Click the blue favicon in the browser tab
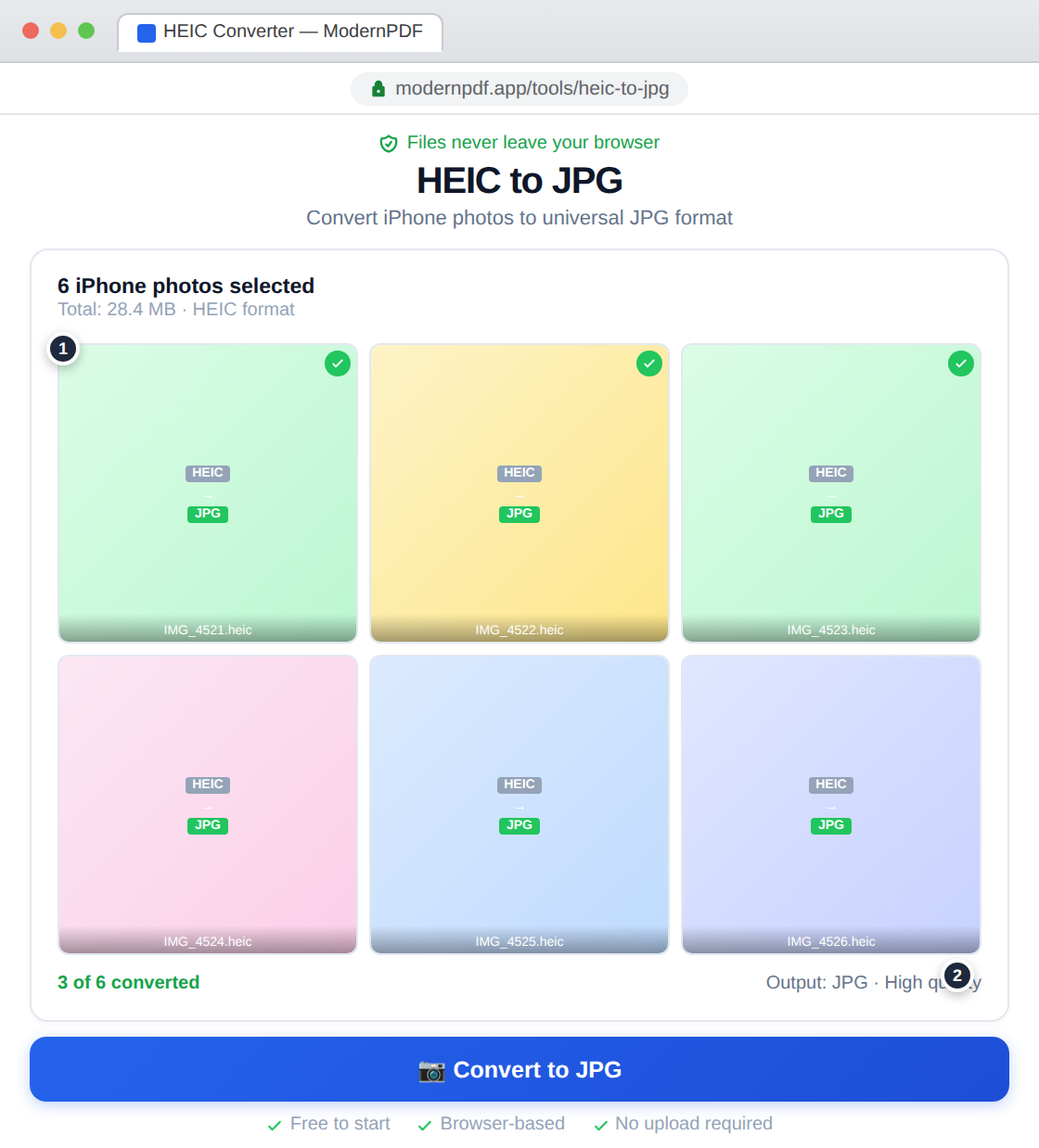The width and height of the screenshot is (1039, 1148). pyautogui.click(x=145, y=32)
